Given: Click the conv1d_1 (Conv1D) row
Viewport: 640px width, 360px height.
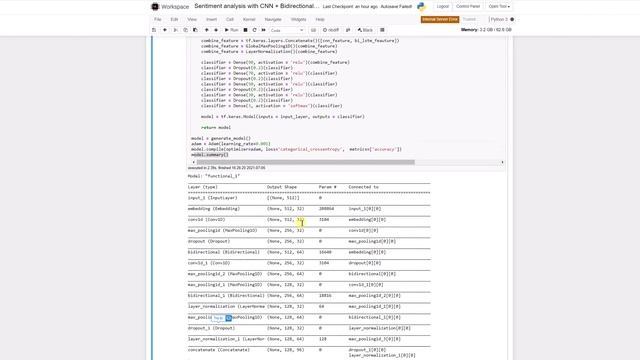Looking at the screenshot, I should (x=309, y=263).
